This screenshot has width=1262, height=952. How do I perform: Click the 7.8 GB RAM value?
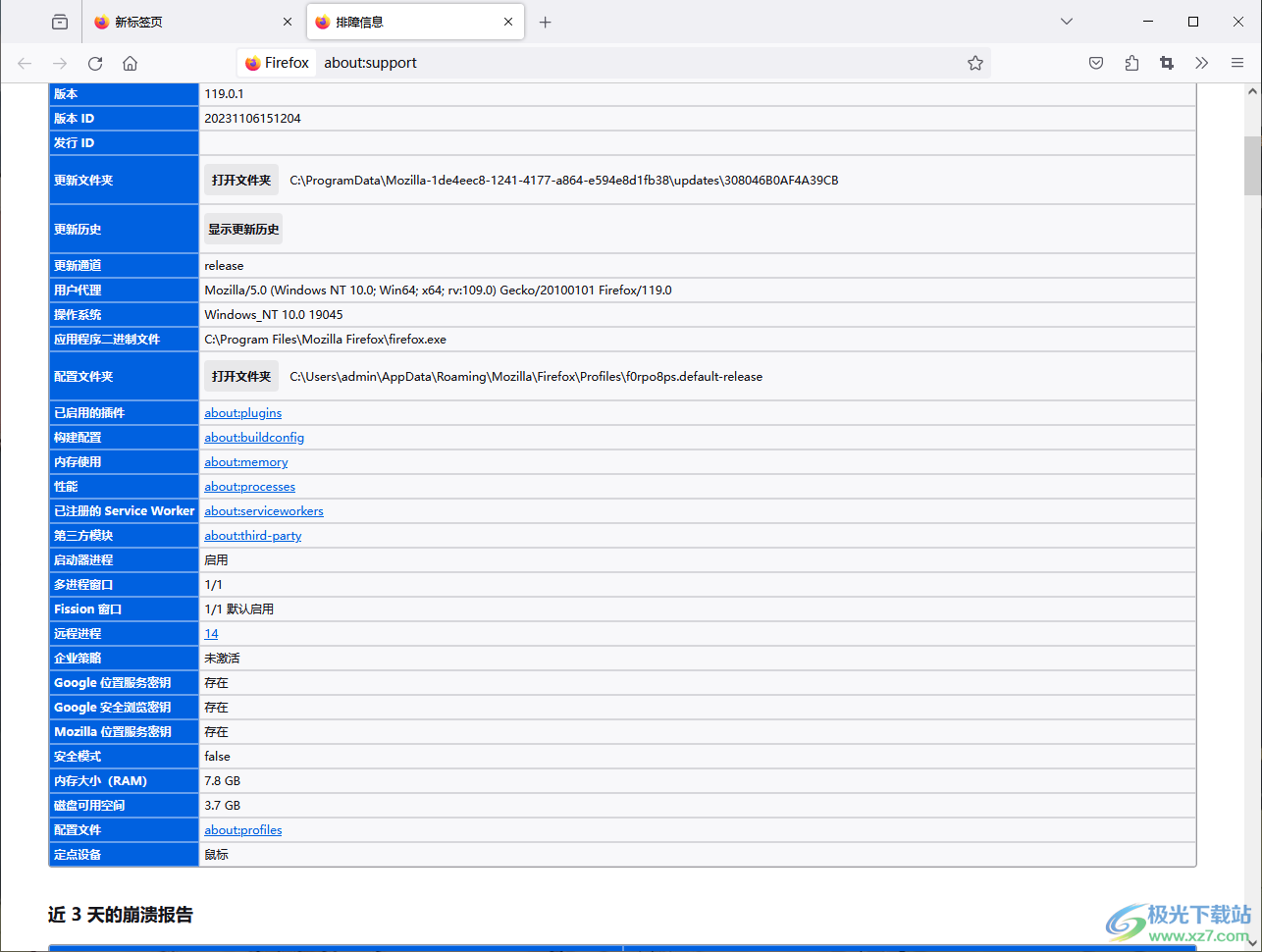pyautogui.click(x=222, y=781)
